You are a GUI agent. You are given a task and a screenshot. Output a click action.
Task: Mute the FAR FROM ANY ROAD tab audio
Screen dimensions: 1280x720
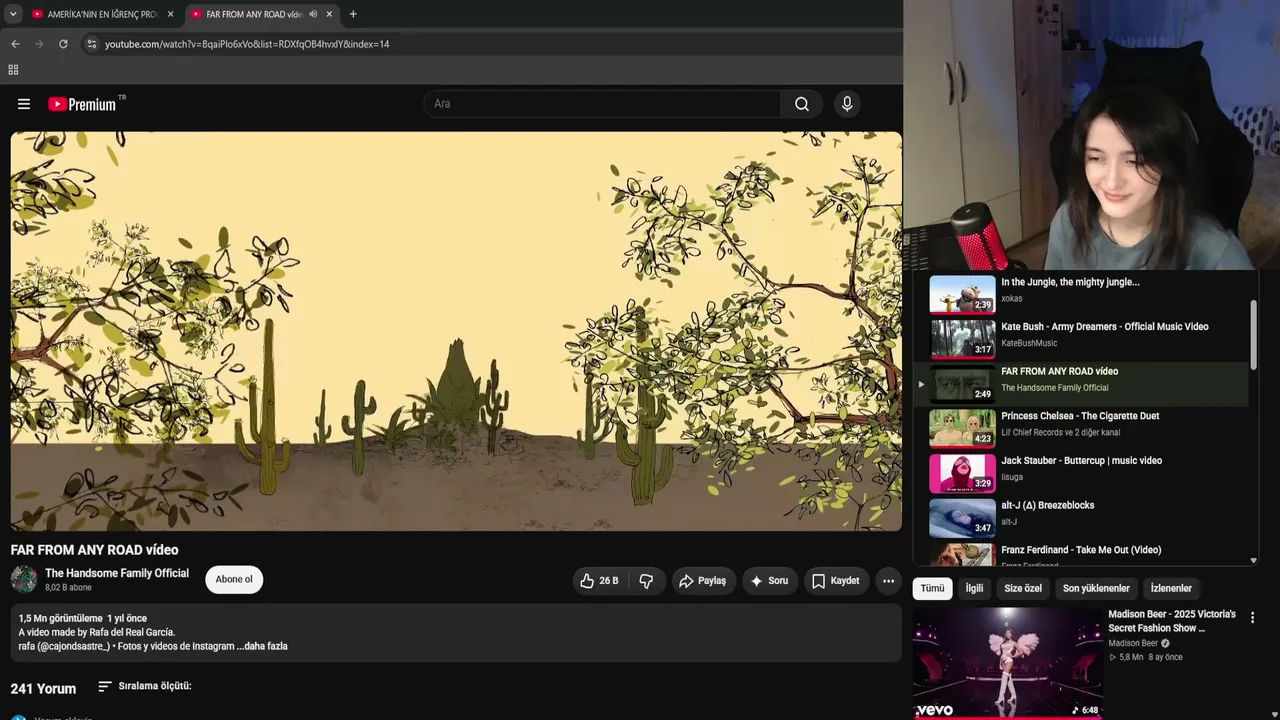313,14
